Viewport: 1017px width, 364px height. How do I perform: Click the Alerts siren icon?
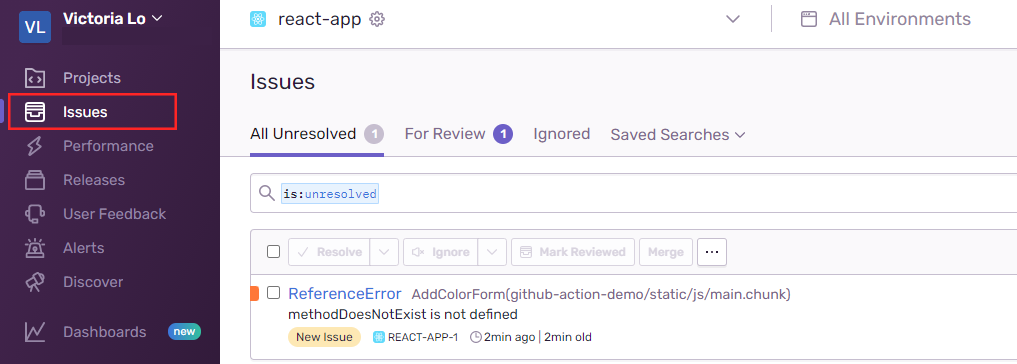[x=34, y=248]
